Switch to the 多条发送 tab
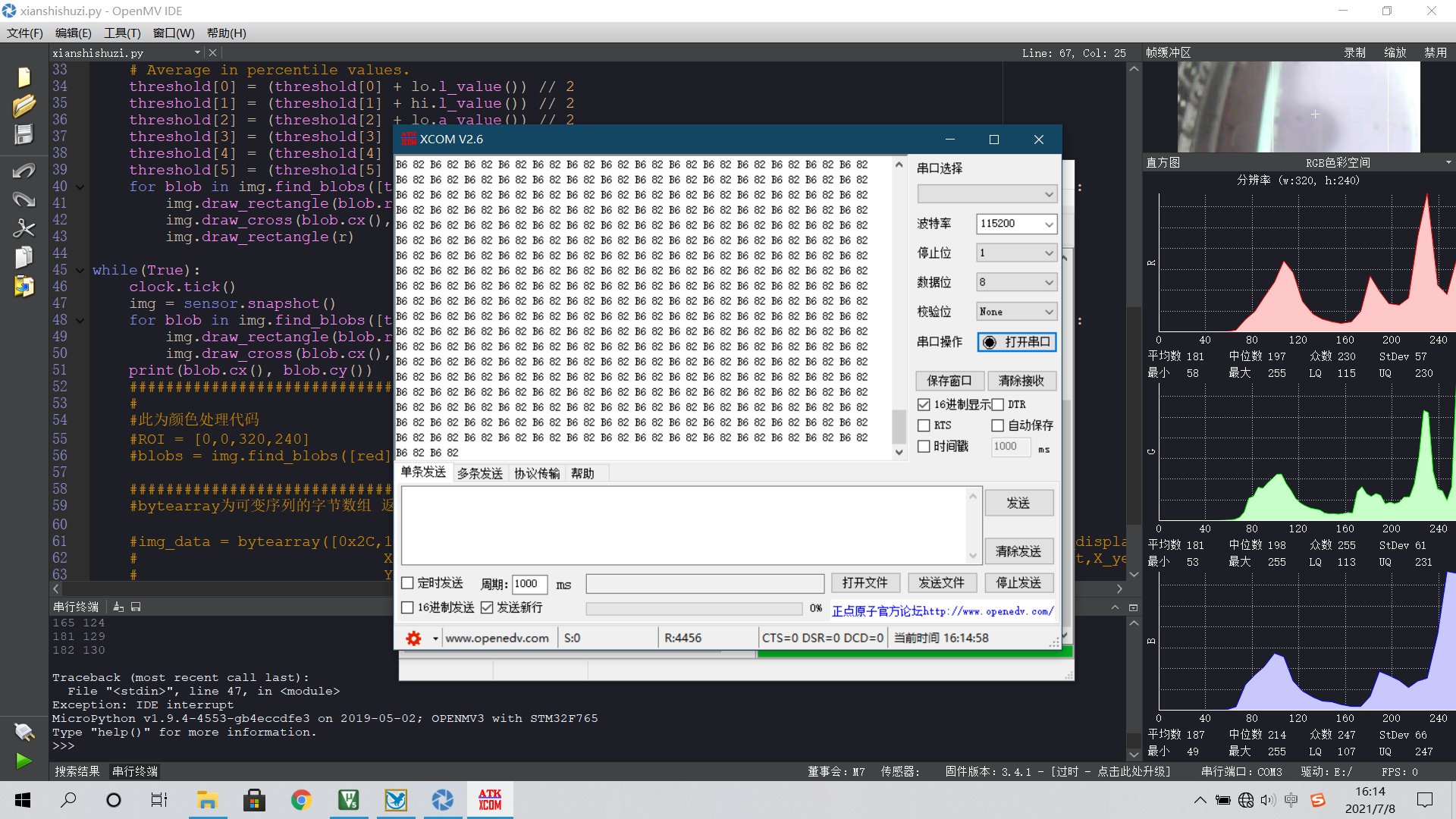1456x819 pixels. coord(479,472)
